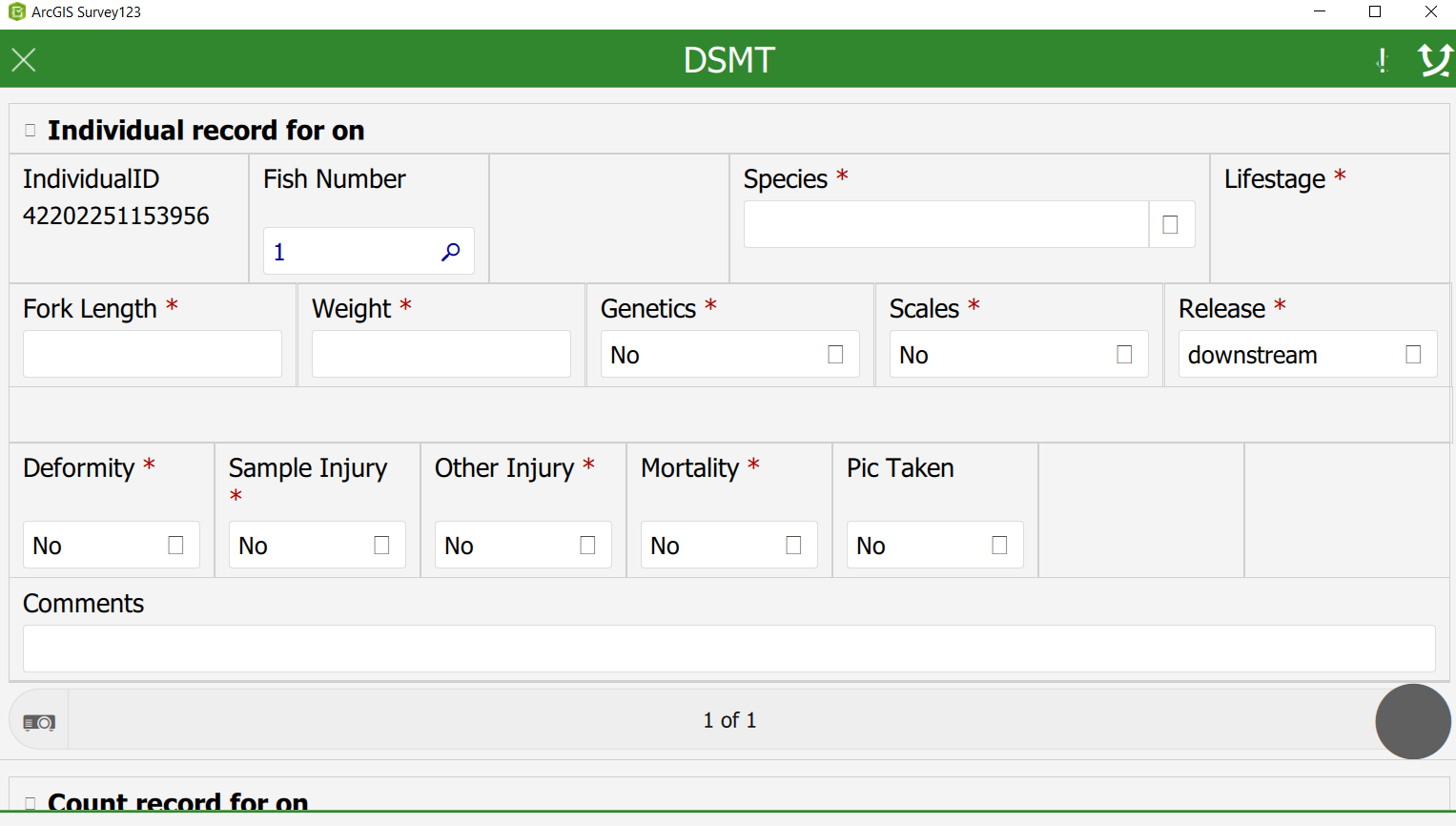This screenshot has width=1456, height=826.
Task: Collapse the Individual record for on section
Action: point(30,128)
